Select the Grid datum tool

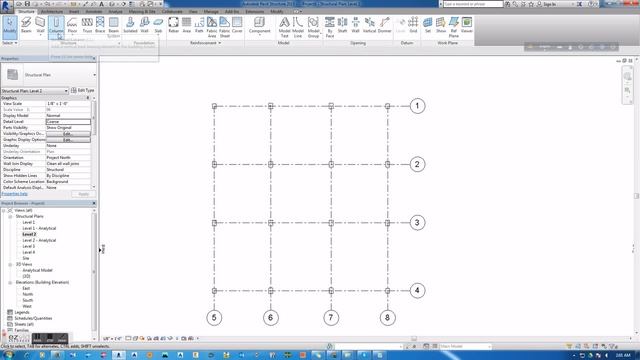tap(413, 25)
